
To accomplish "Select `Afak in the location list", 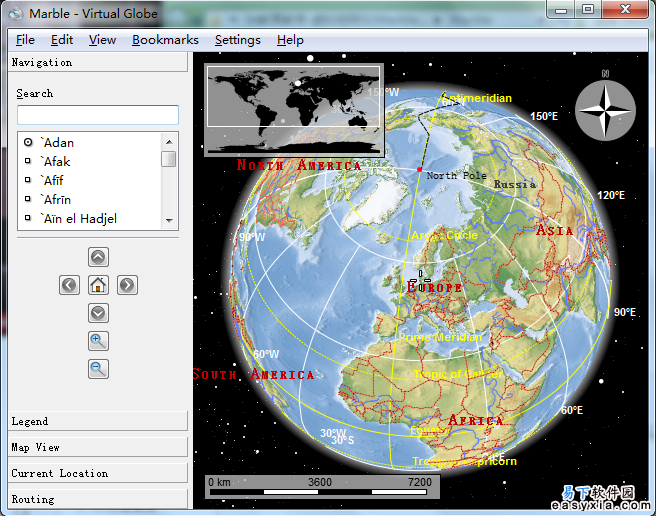I will (x=55, y=162).
